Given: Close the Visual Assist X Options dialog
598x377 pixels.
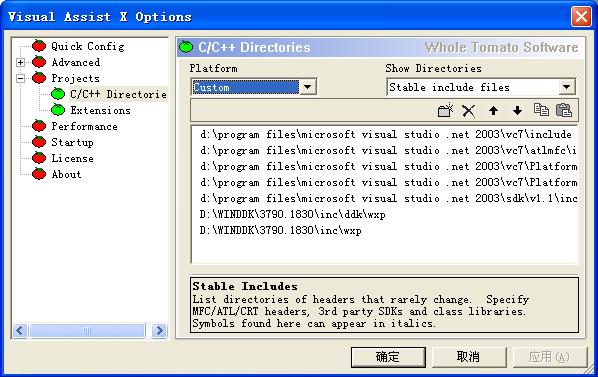Looking at the screenshot, I should point(581,16).
